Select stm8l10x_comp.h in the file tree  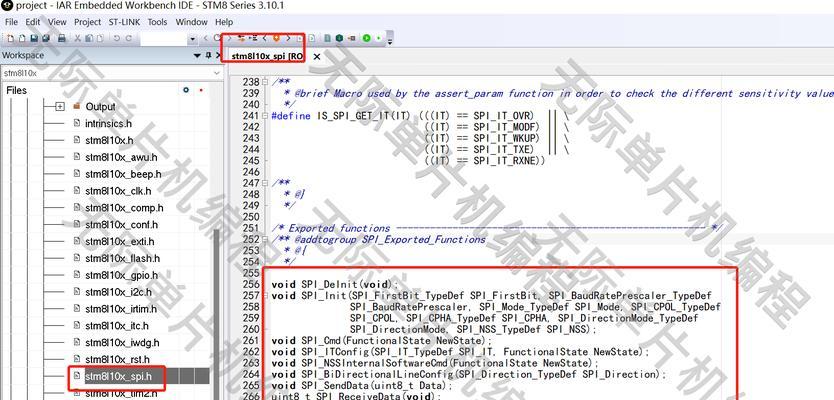[x=124, y=208]
